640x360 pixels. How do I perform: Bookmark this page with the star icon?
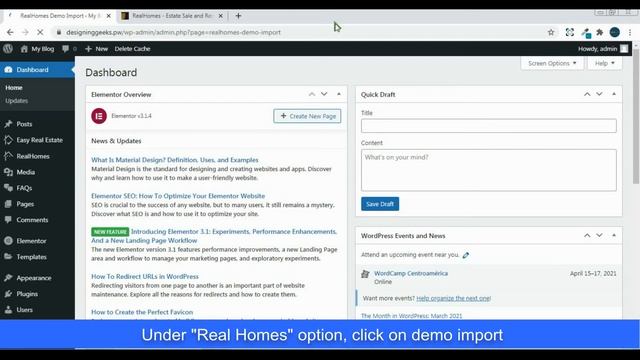click(x=551, y=32)
